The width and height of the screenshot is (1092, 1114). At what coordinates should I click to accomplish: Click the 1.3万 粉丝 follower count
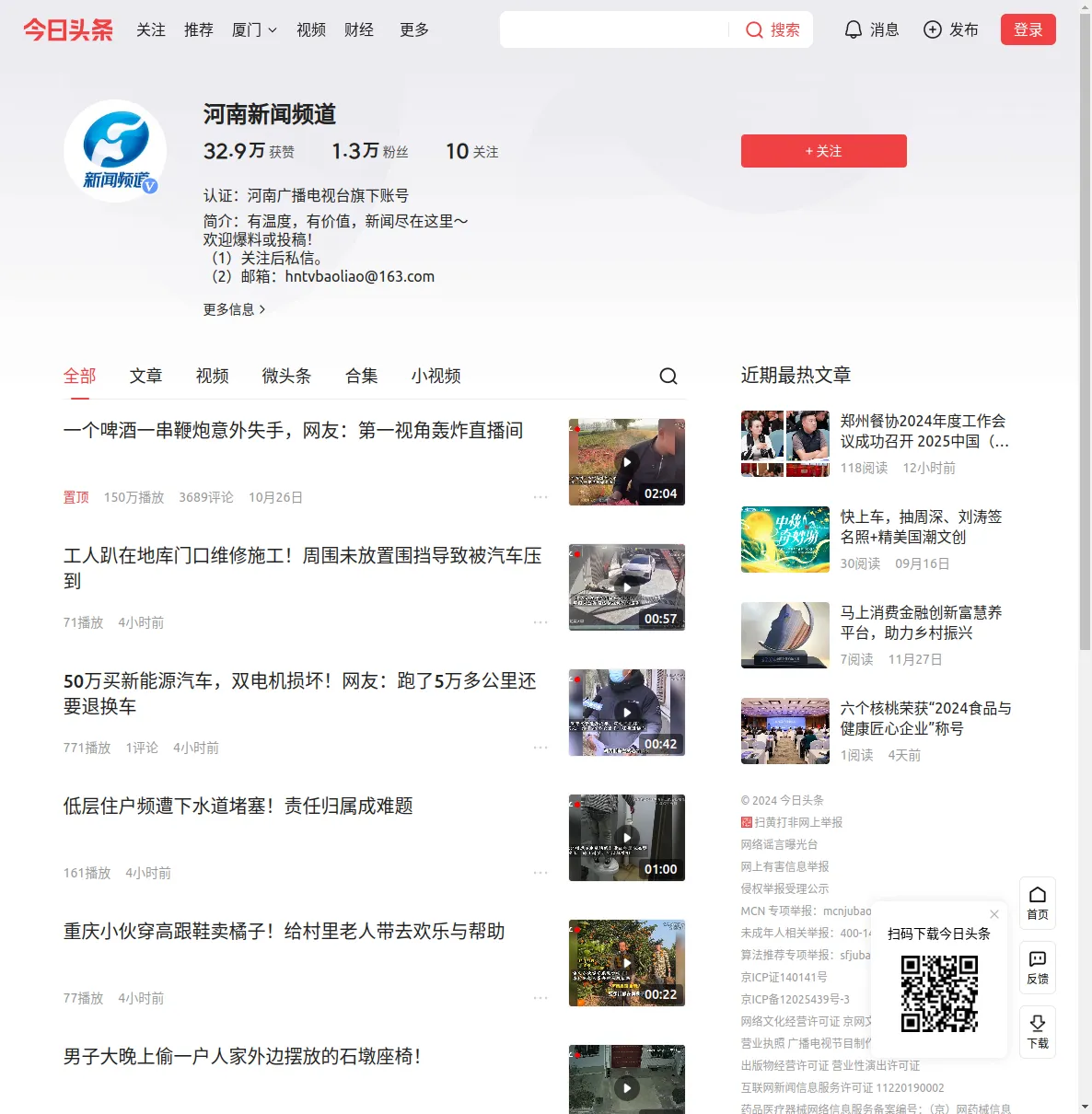coord(370,151)
